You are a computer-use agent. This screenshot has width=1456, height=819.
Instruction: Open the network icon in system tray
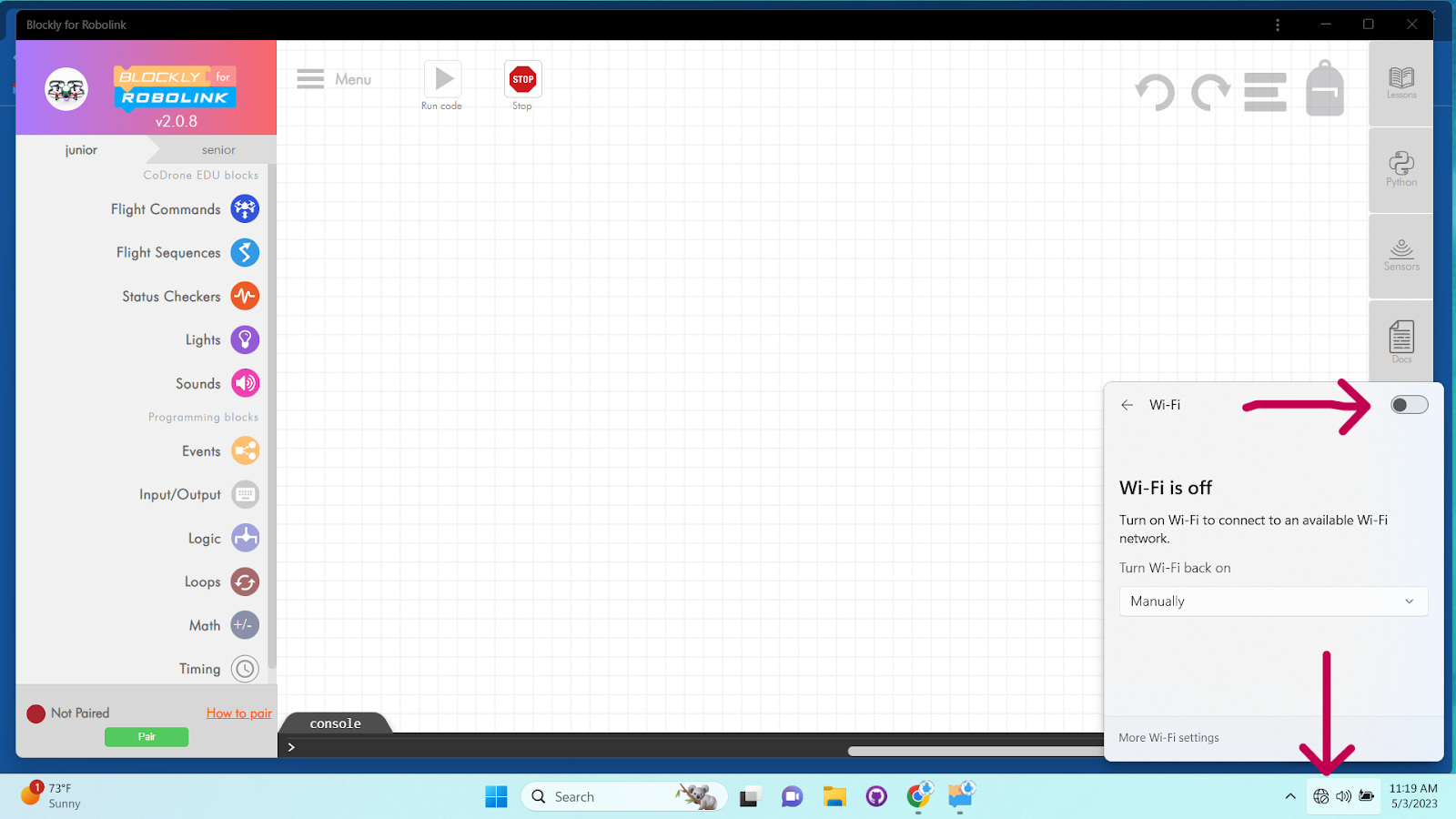1321,797
